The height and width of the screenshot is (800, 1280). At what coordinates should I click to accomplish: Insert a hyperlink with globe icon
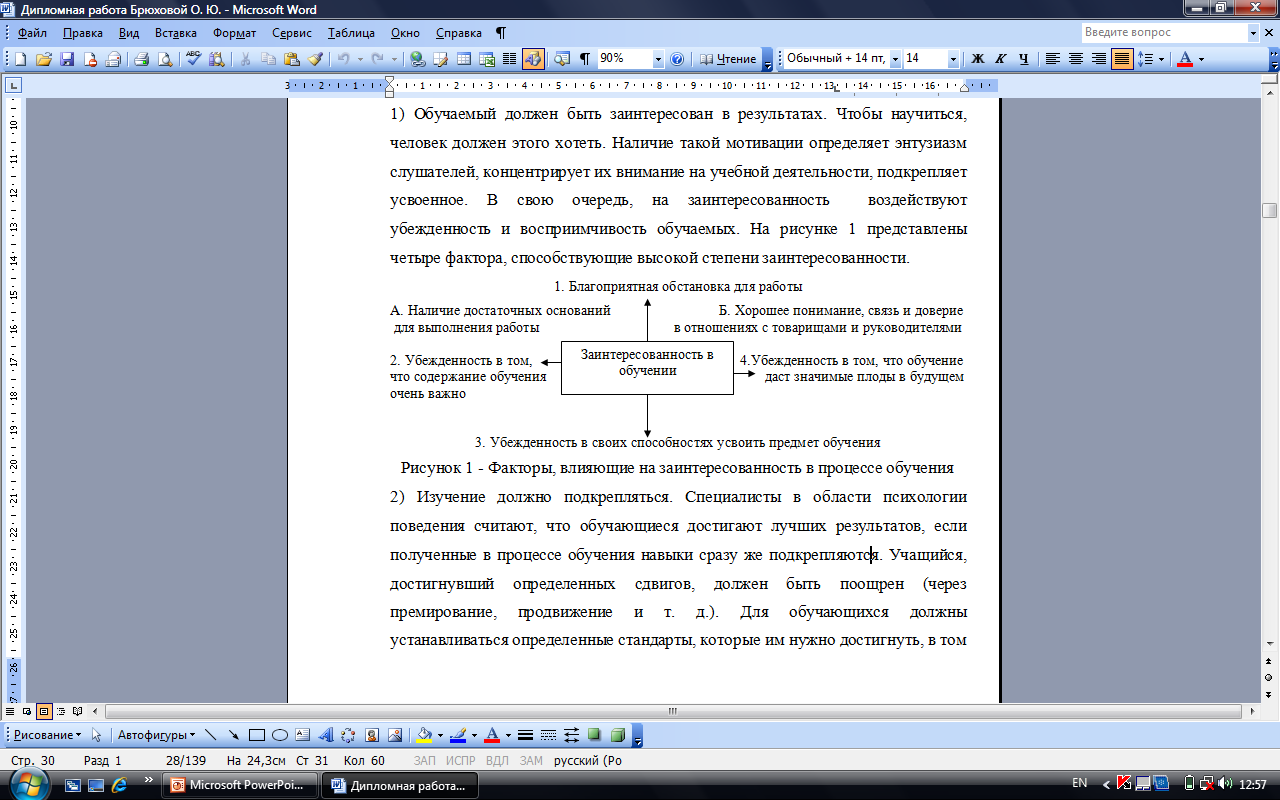click(417, 59)
